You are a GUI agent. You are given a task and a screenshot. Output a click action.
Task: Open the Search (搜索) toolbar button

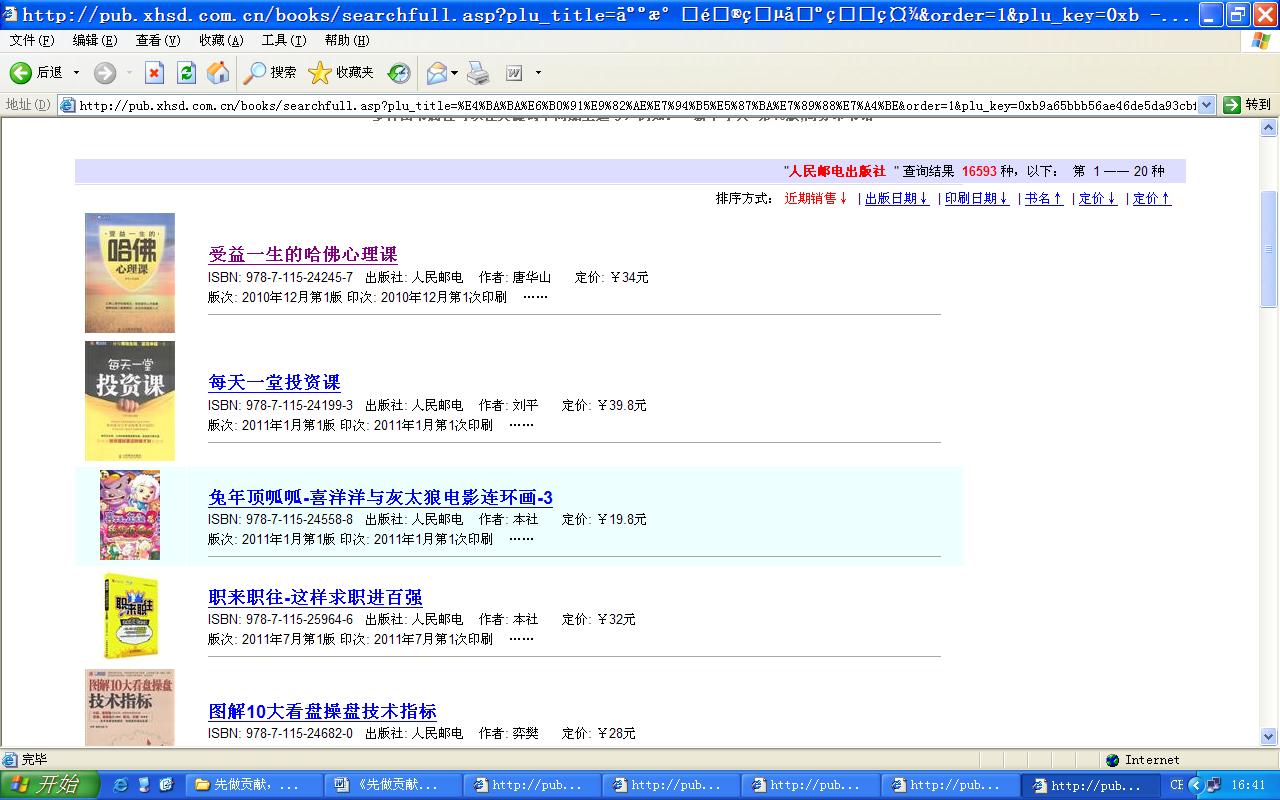(x=270, y=73)
